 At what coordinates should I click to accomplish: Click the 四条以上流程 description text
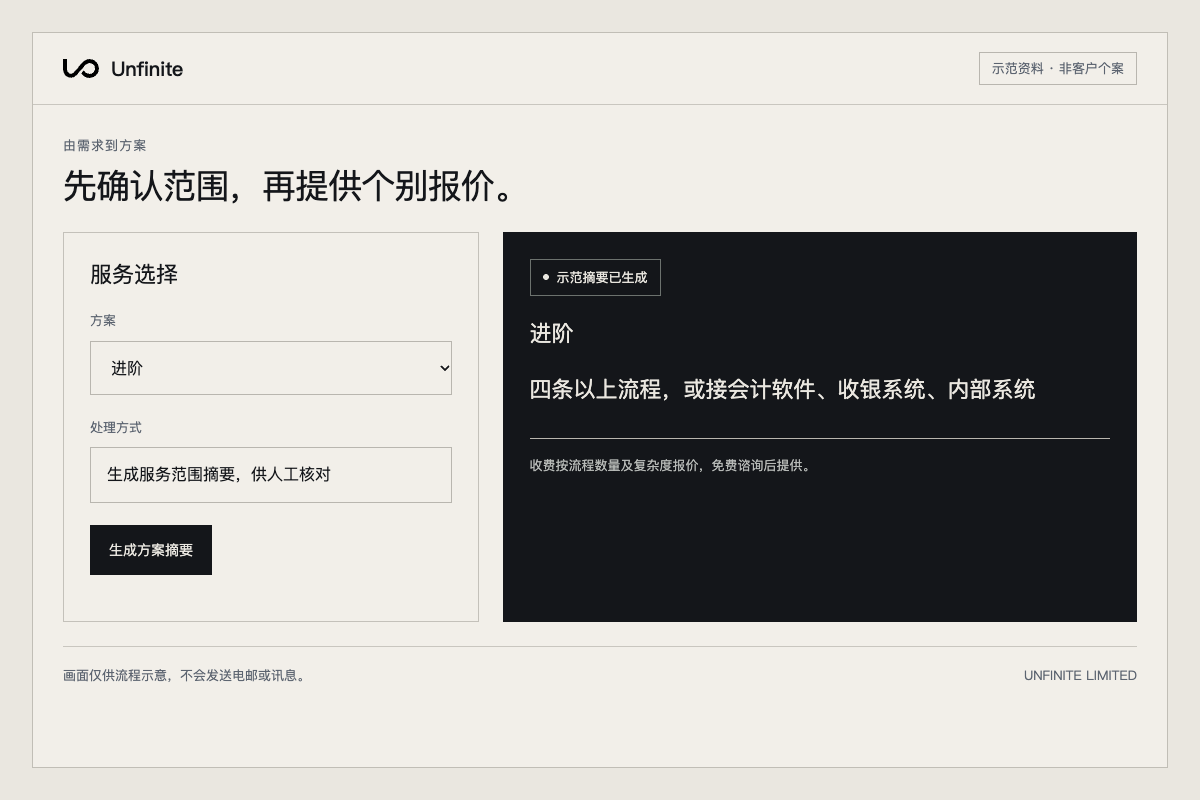[x=782, y=389]
